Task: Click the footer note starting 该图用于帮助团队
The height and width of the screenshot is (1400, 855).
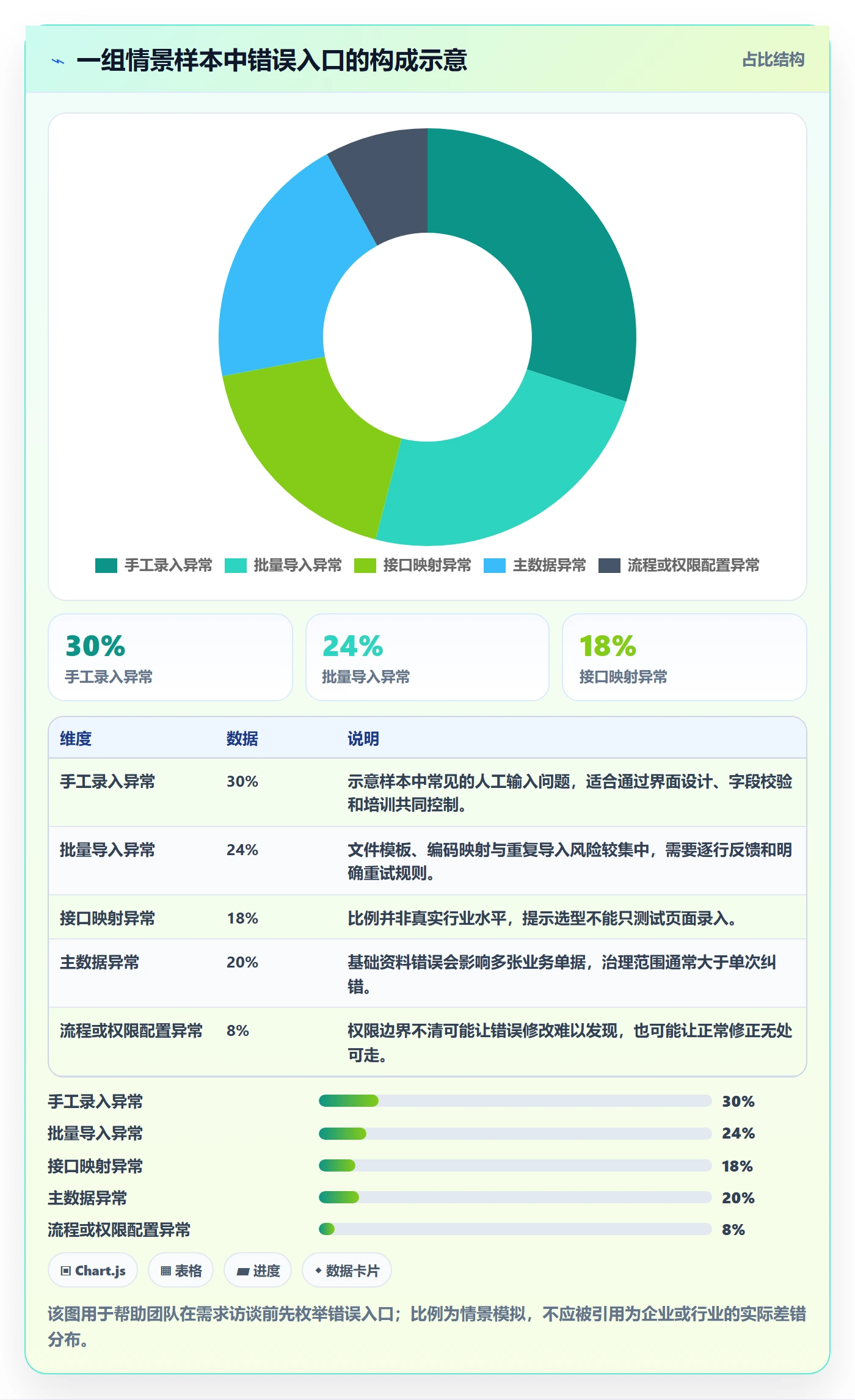Action: (x=427, y=1326)
